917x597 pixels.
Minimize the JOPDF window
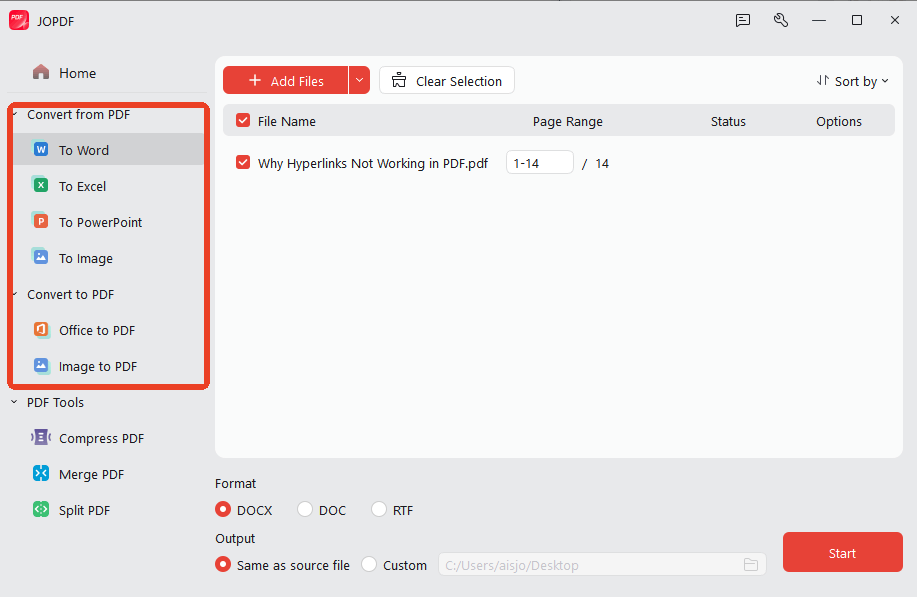coord(819,20)
